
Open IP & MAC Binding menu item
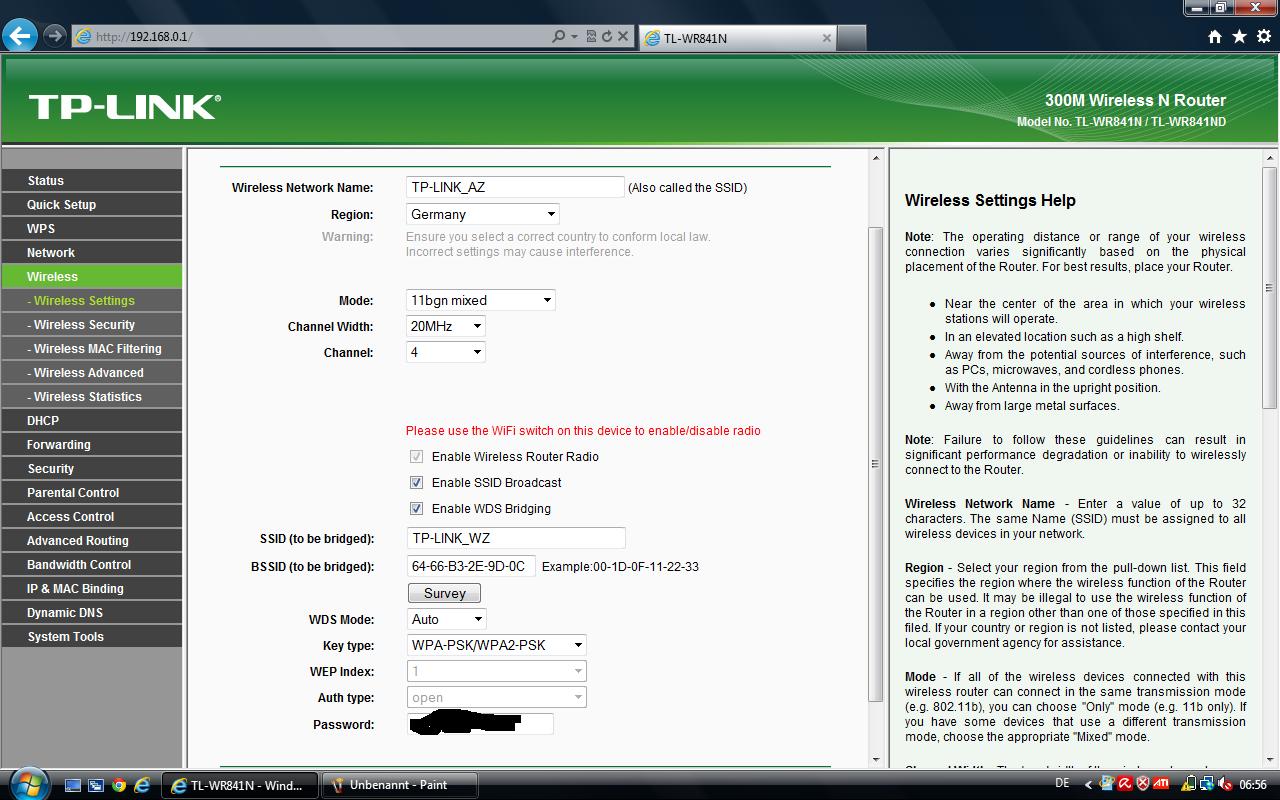pos(92,589)
